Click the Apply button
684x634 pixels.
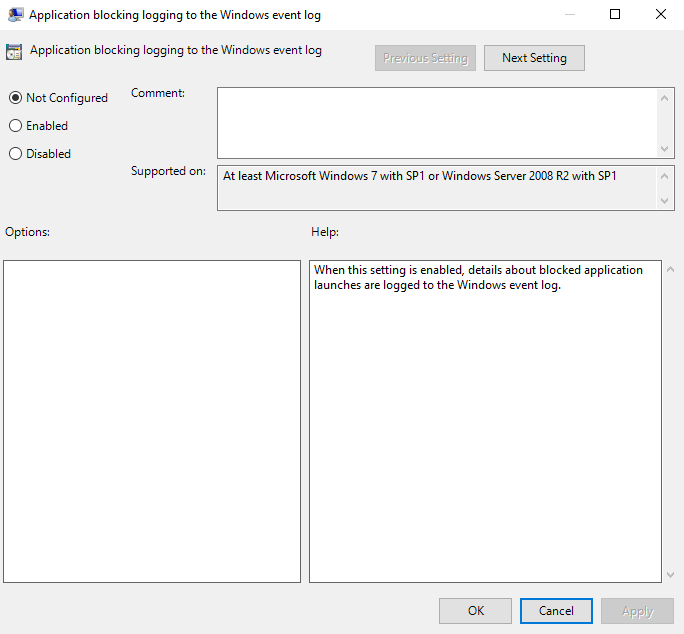tap(637, 611)
